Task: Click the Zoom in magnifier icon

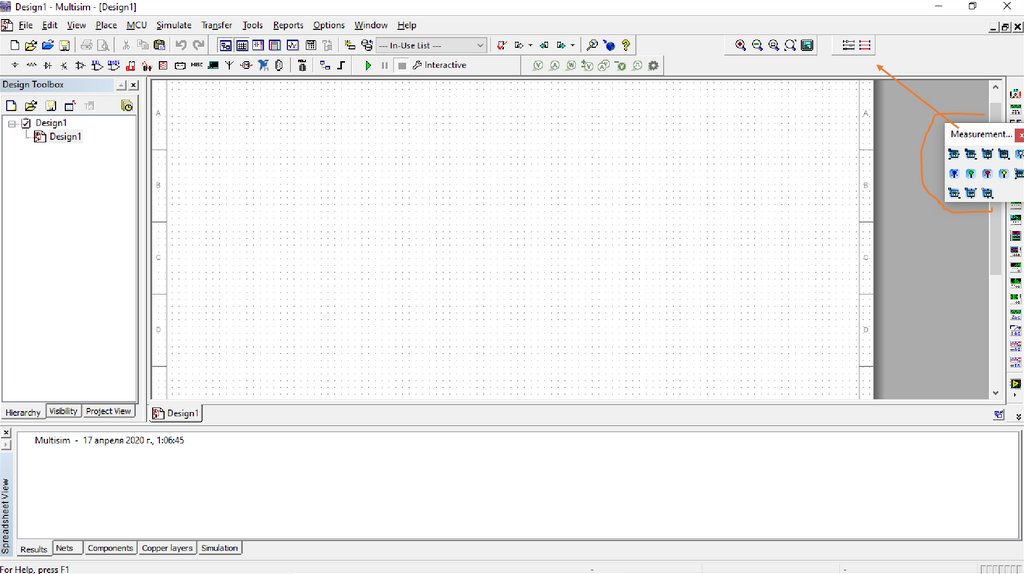Action: 740,45
